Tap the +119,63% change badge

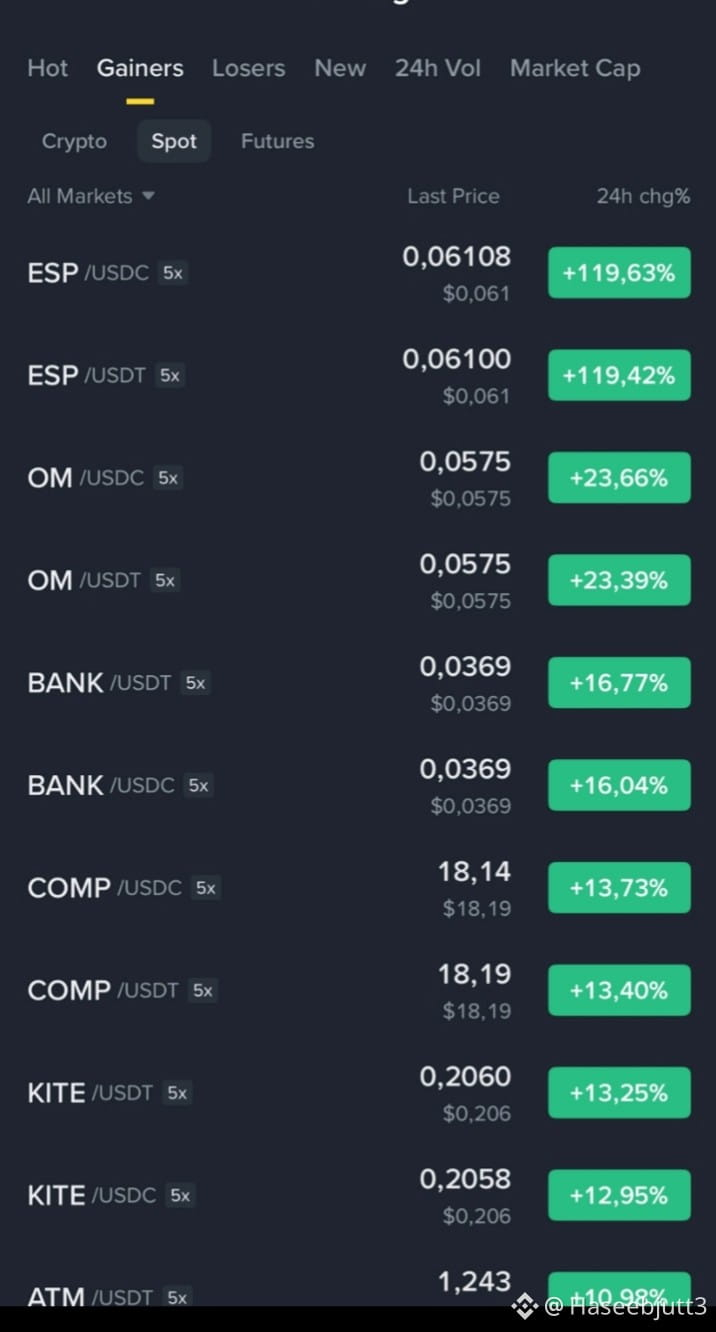click(x=619, y=273)
